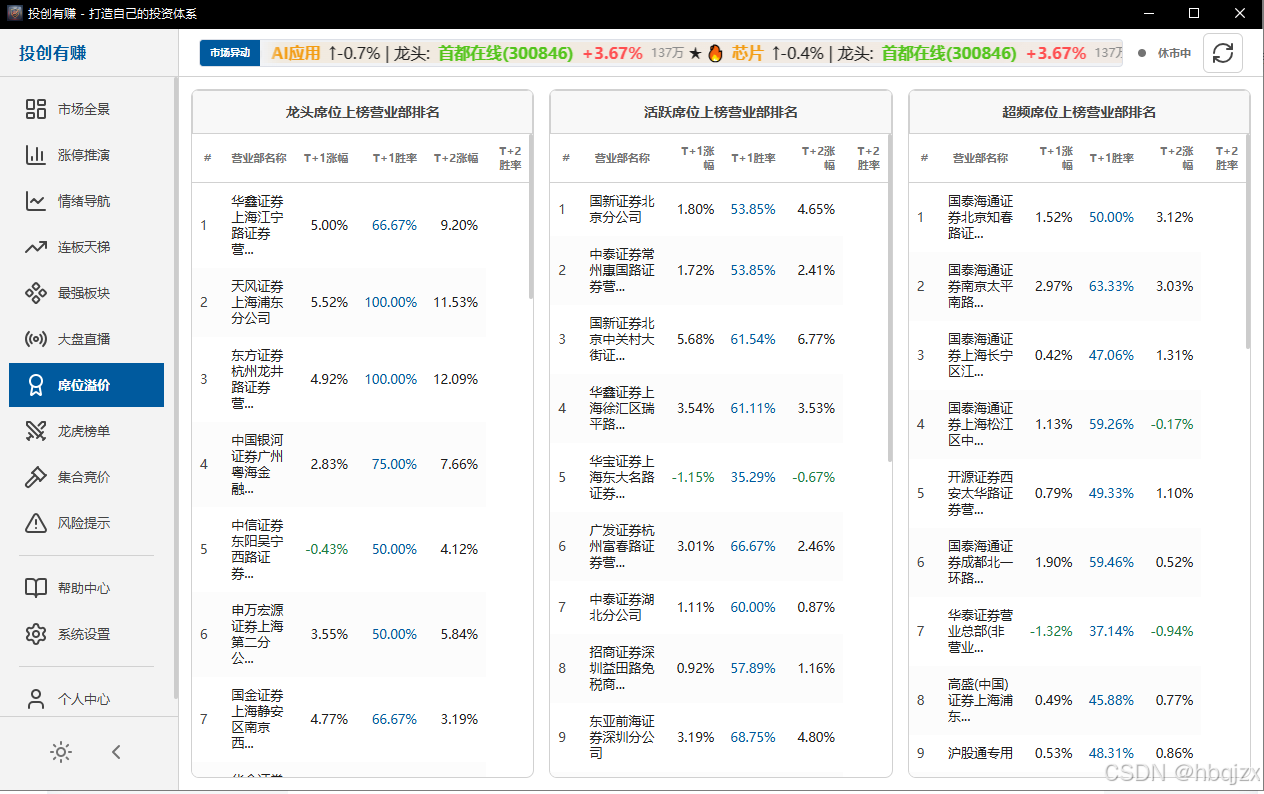This screenshot has width=1264, height=794.
Task: Select 国新证券北京分公司 row name
Action: [622, 209]
